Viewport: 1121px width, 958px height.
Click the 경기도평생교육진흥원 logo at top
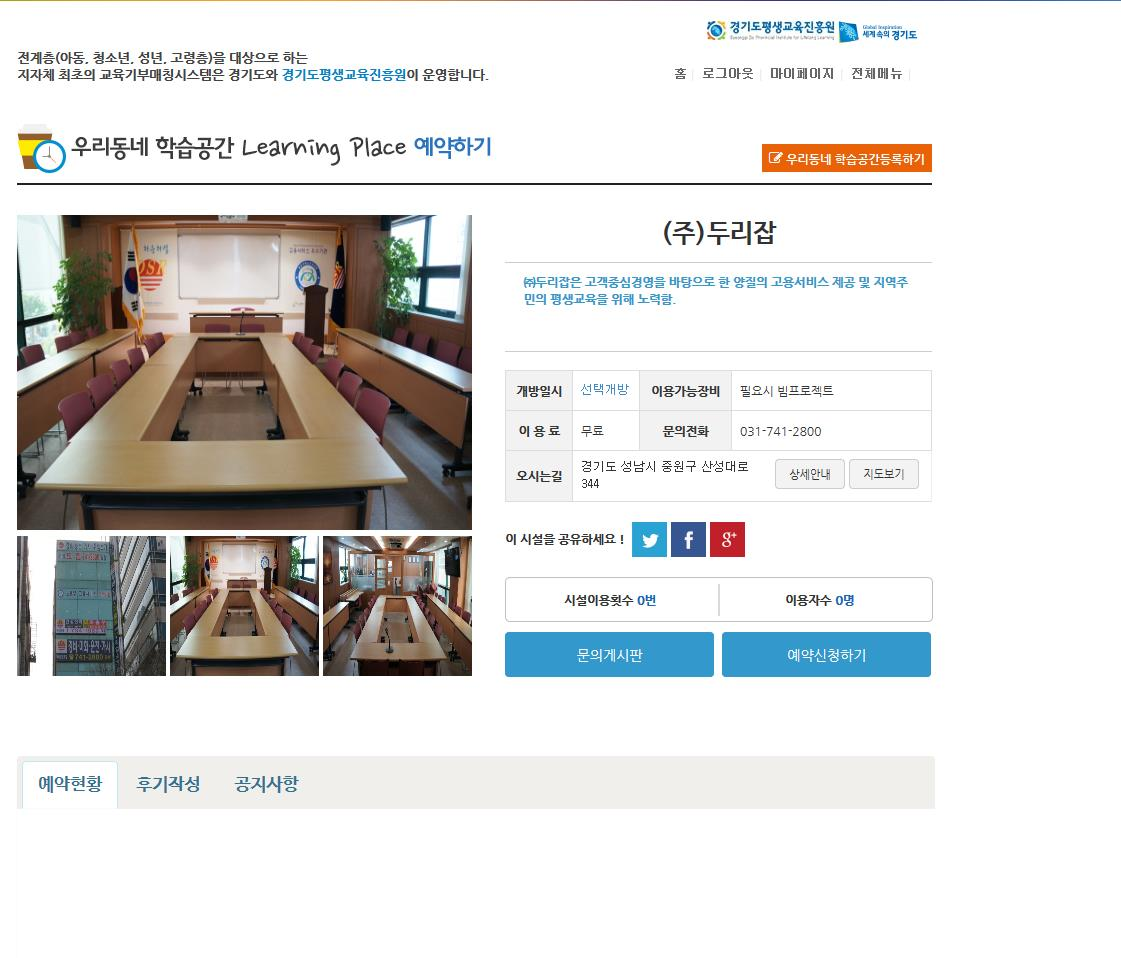(771, 30)
